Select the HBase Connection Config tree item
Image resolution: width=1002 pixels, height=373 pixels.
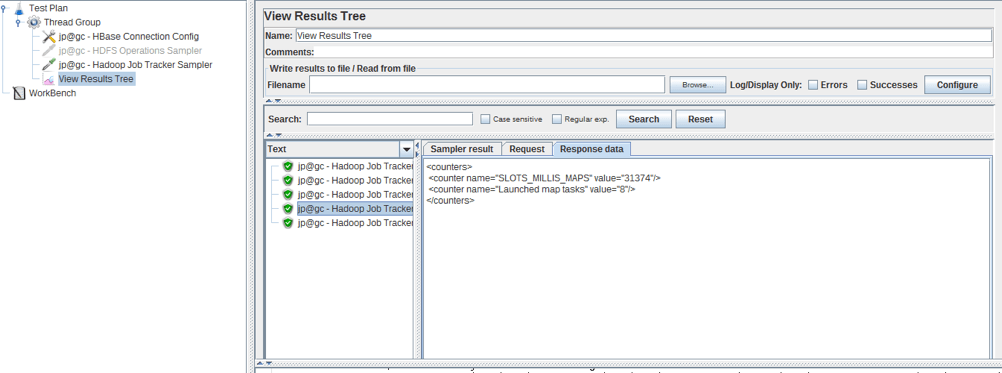128,37
